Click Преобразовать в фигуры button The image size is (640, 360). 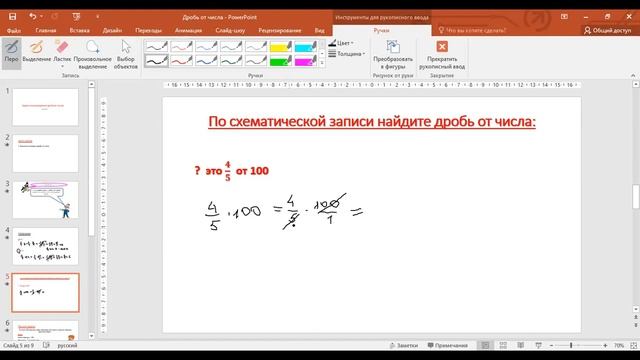pos(393,54)
